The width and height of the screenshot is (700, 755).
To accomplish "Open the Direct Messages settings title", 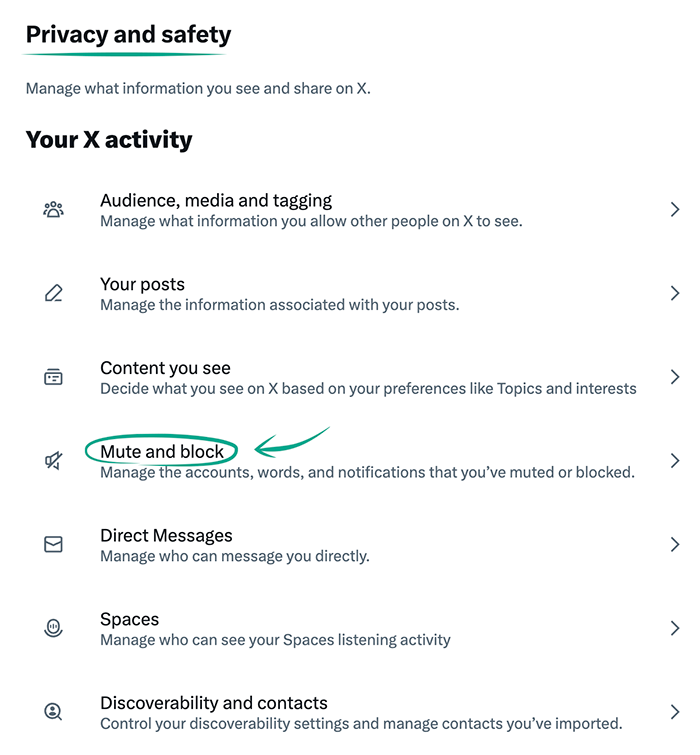I will (x=166, y=535).
